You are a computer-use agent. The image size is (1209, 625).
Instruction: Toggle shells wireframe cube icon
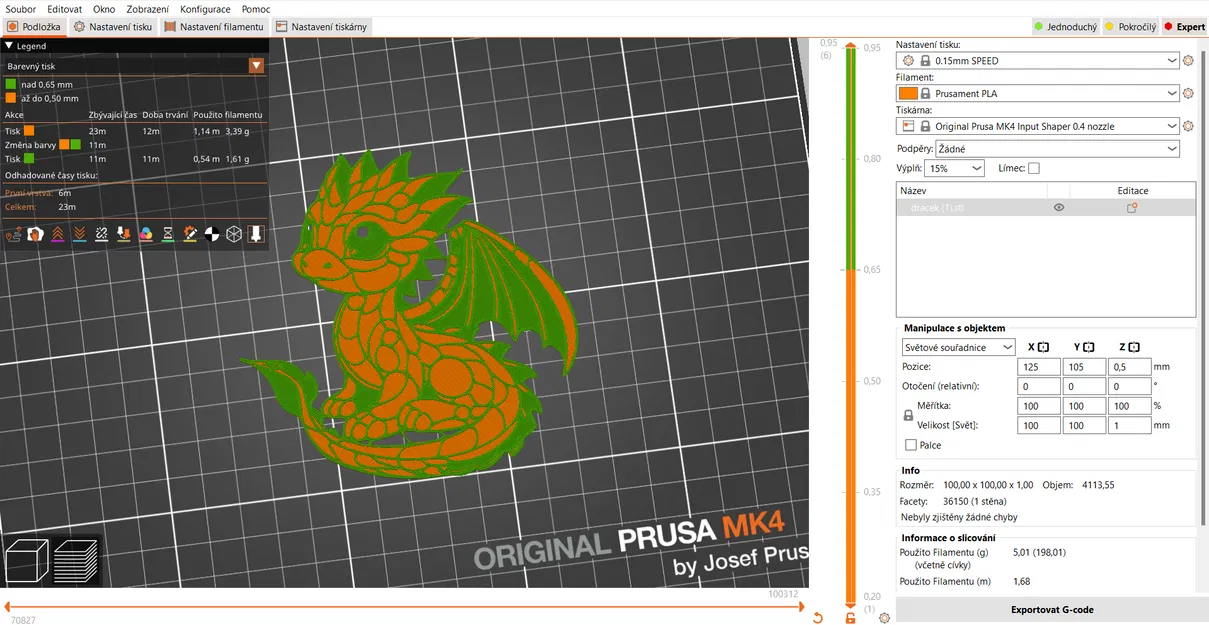234,234
